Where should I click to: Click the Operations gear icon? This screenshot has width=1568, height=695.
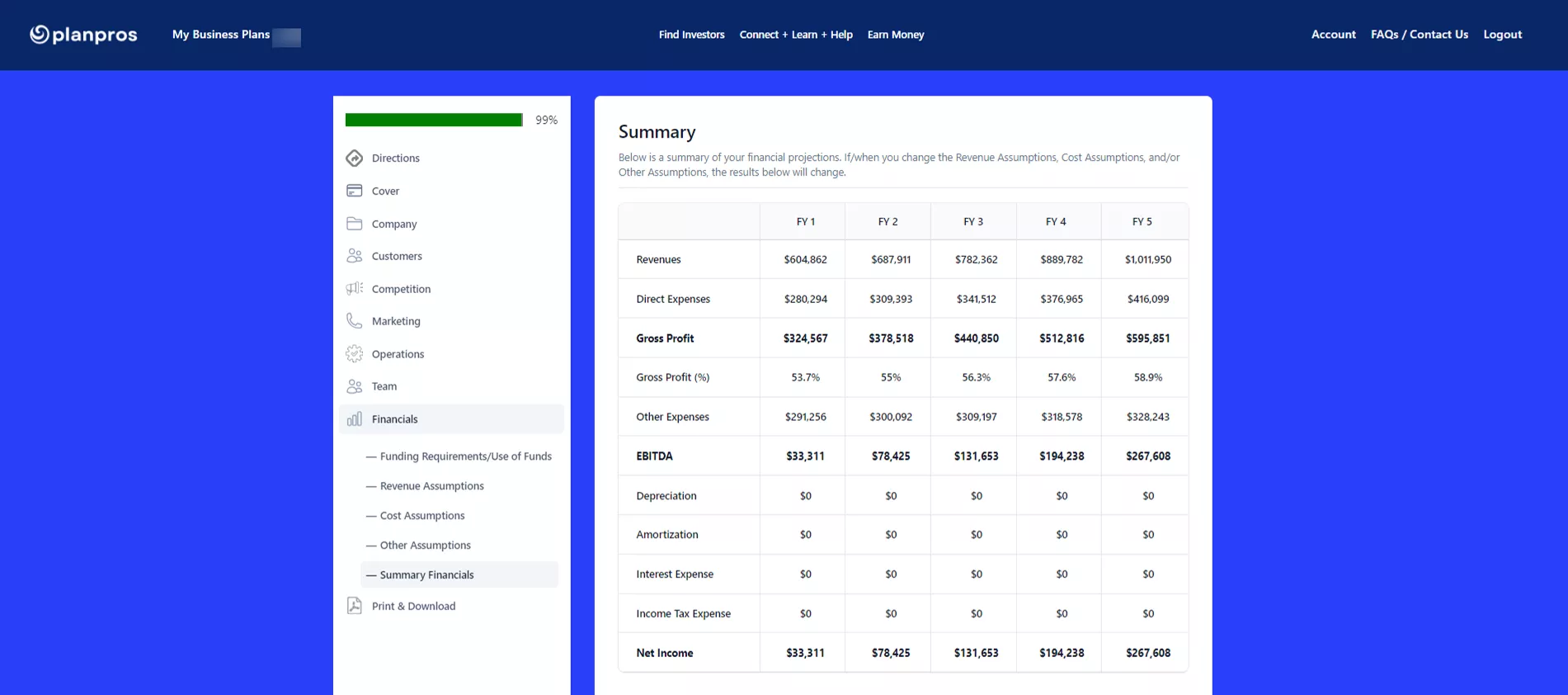click(355, 354)
